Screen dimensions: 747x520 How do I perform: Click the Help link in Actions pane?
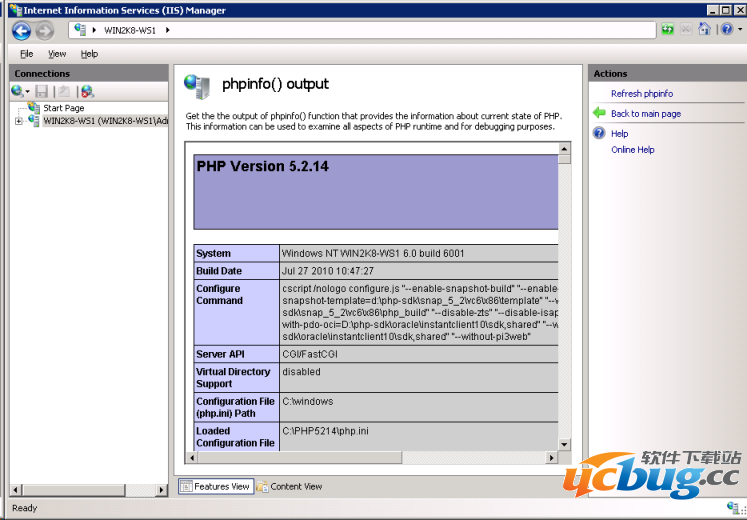pyautogui.click(x=619, y=134)
